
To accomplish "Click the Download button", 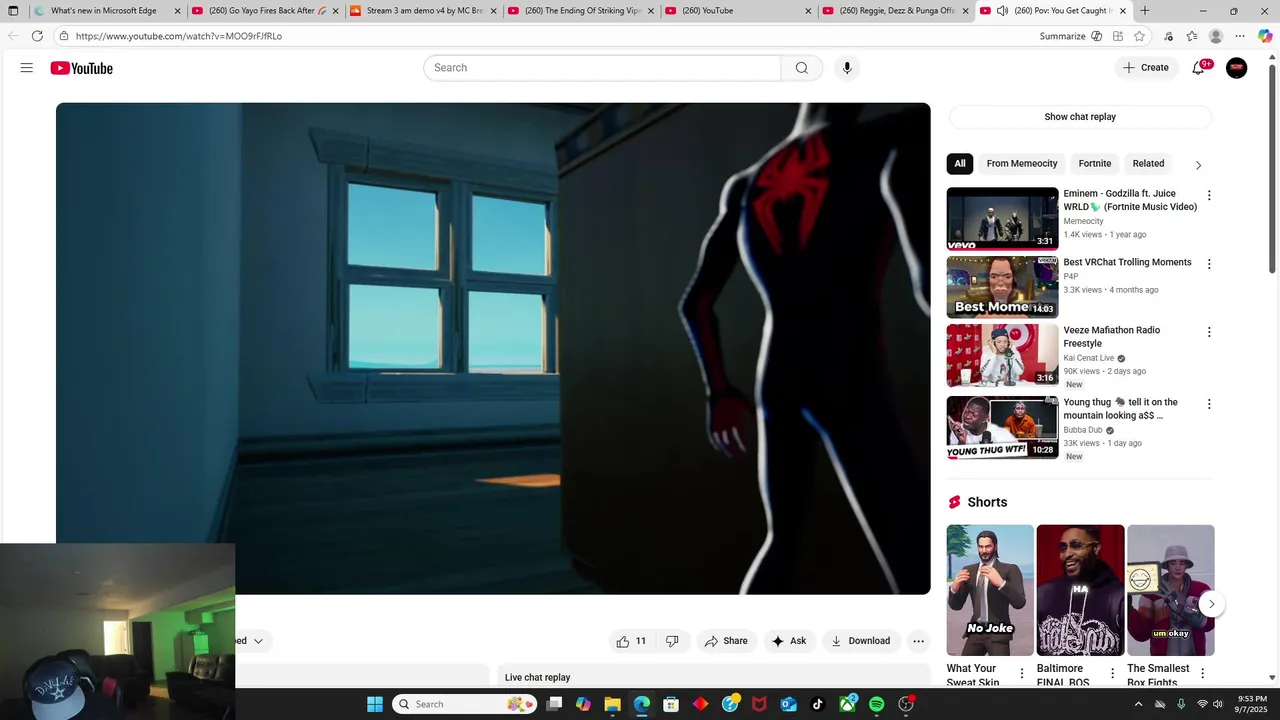I will point(860,641).
